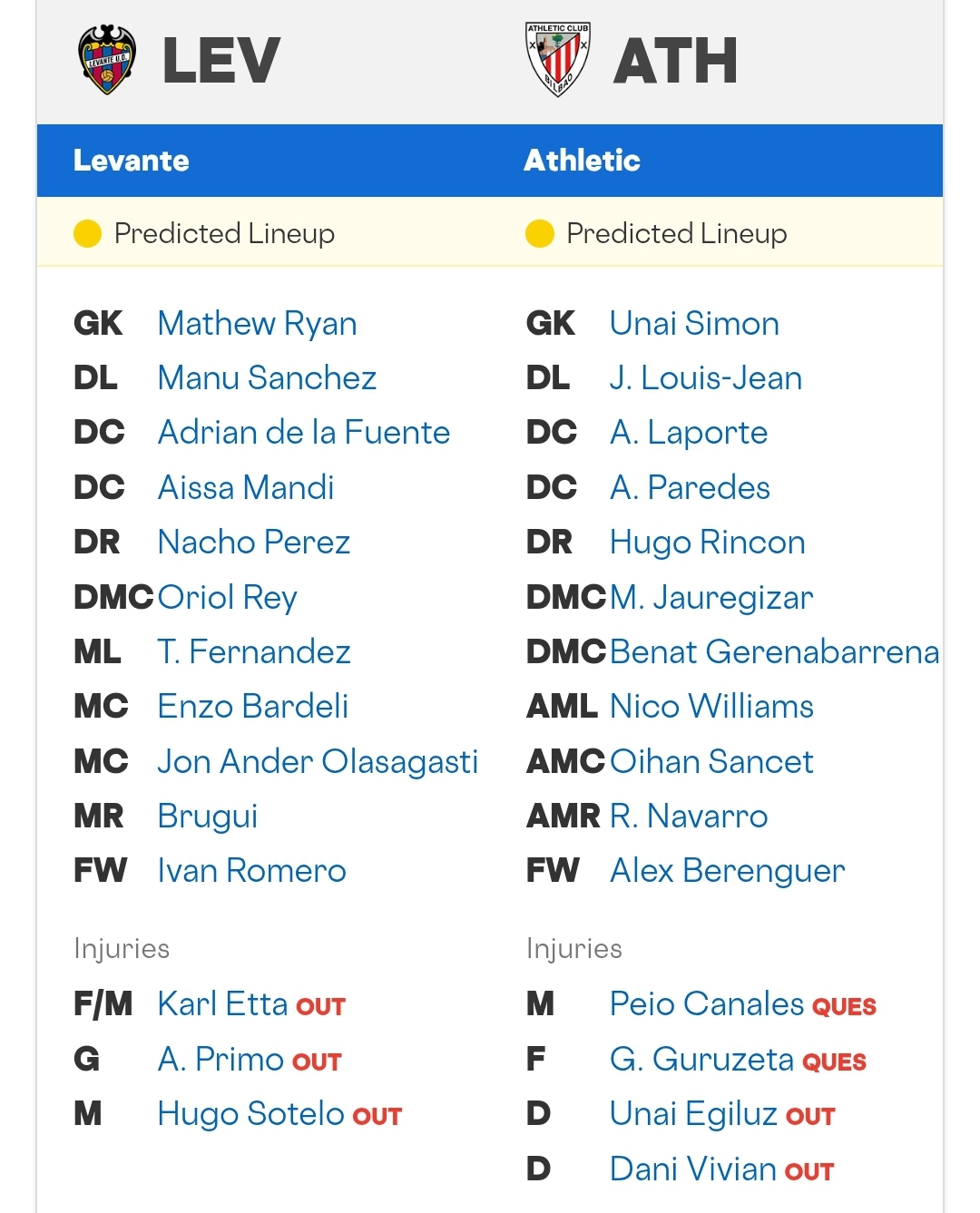Click Athletic's yellow Predicted Lineup dot
The height and width of the screenshot is (1213, 980).
[x=539, y=234]
